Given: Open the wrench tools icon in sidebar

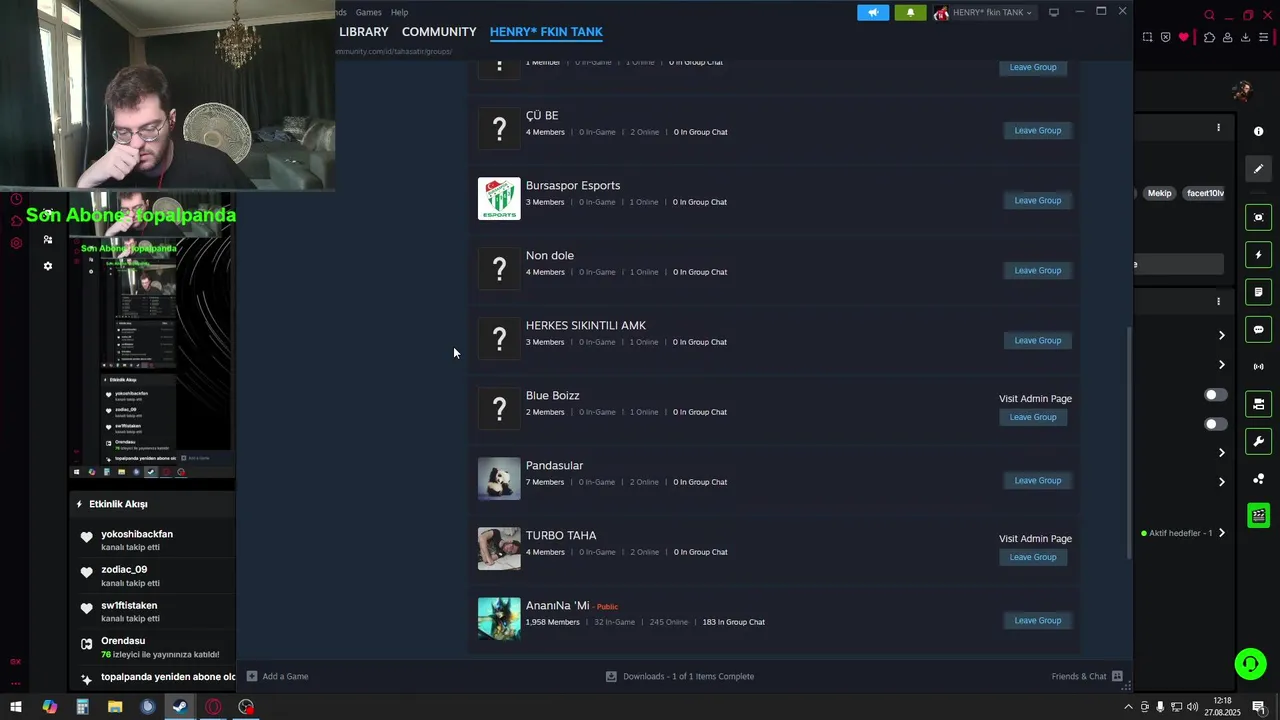Looking at the screenshot, I should (x=1258, y=441).
